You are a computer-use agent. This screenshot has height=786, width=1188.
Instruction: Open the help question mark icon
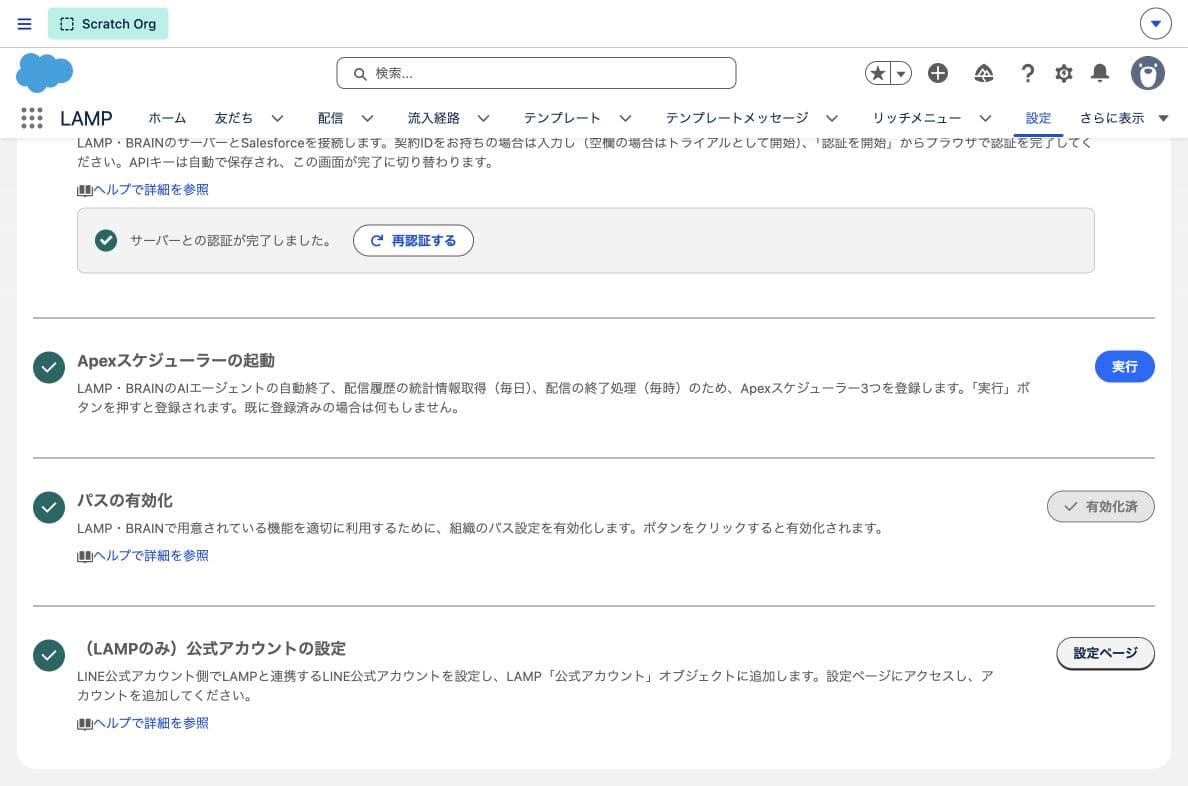(x=1027, y=73)
